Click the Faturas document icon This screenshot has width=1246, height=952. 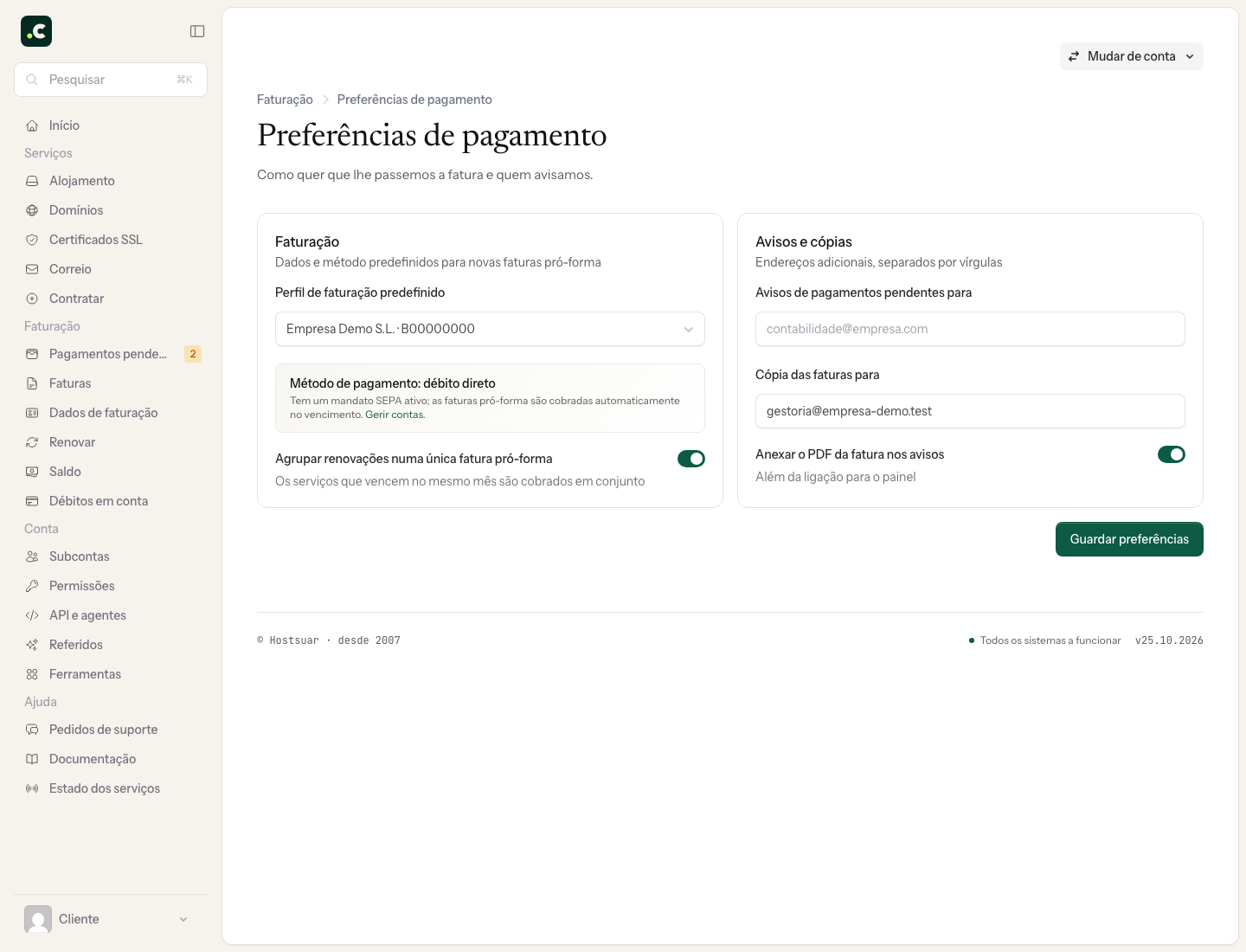click(x=32, y=383)
